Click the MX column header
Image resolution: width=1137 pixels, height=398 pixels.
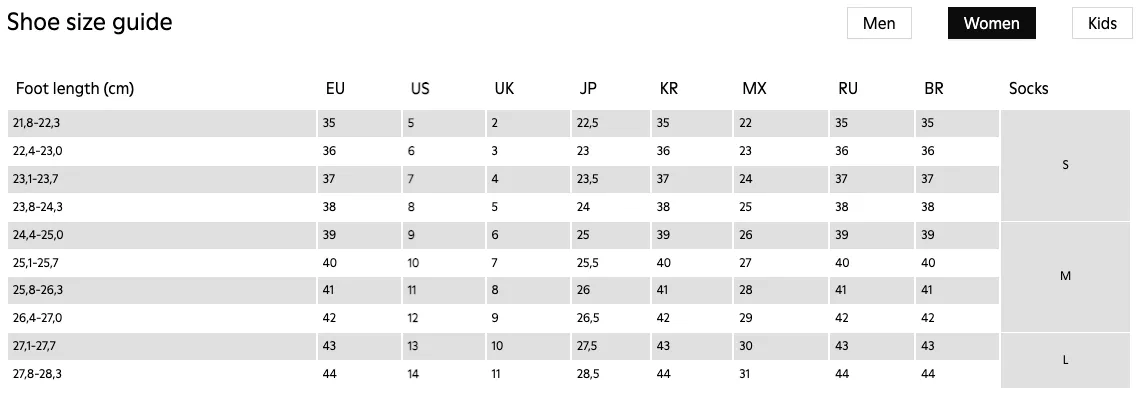[x=754, y=88]
